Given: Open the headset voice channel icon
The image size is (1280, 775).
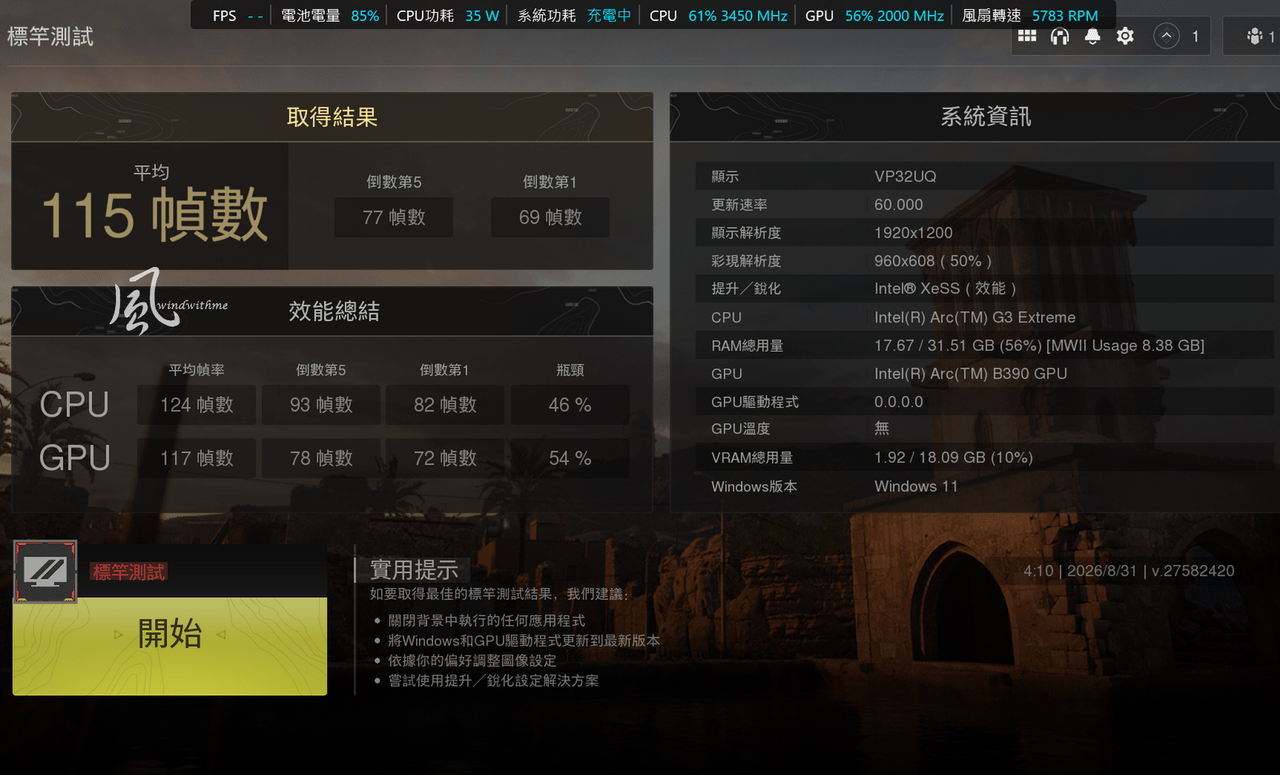Looking at the screenshot, I should [1060, 36].
